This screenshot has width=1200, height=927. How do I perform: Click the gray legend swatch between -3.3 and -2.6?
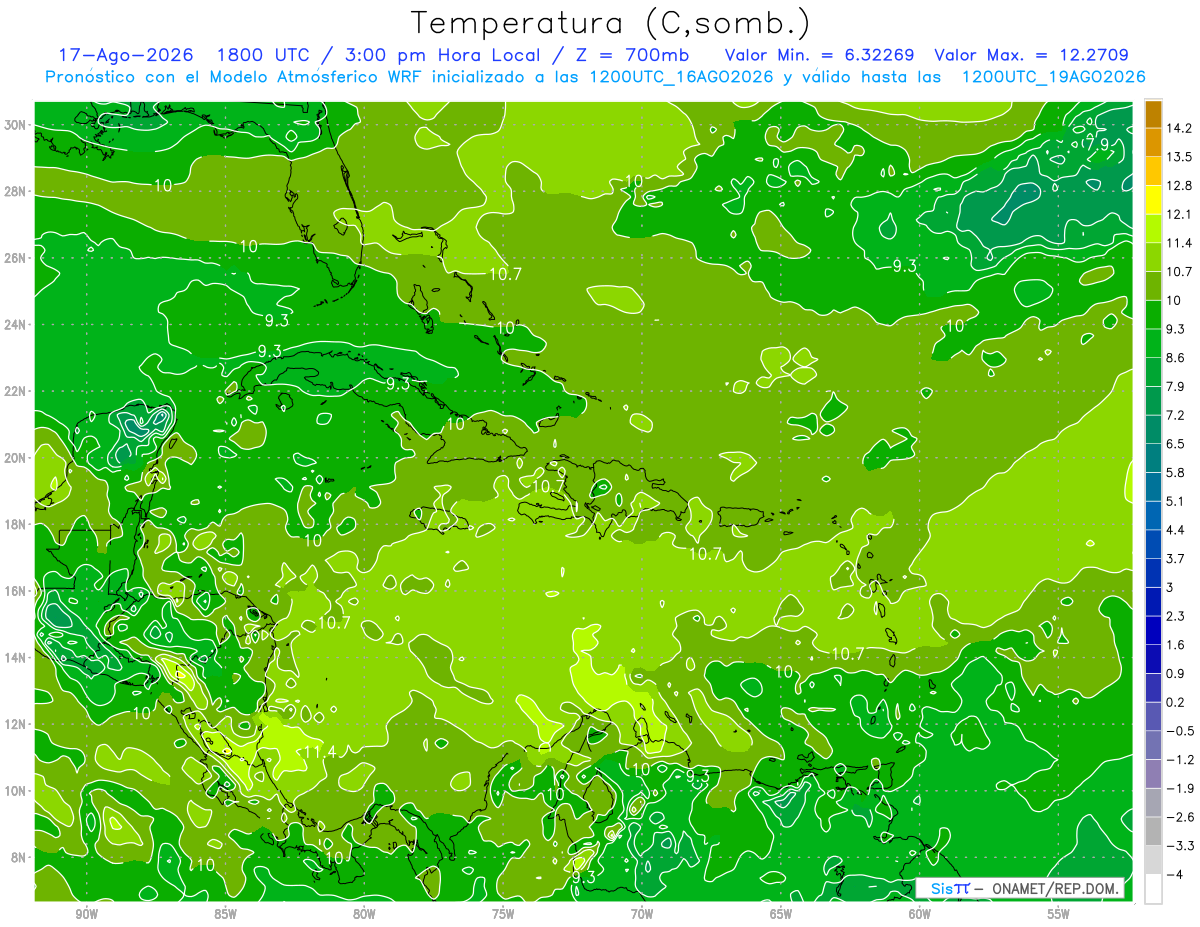click(x=1153, y=831)
